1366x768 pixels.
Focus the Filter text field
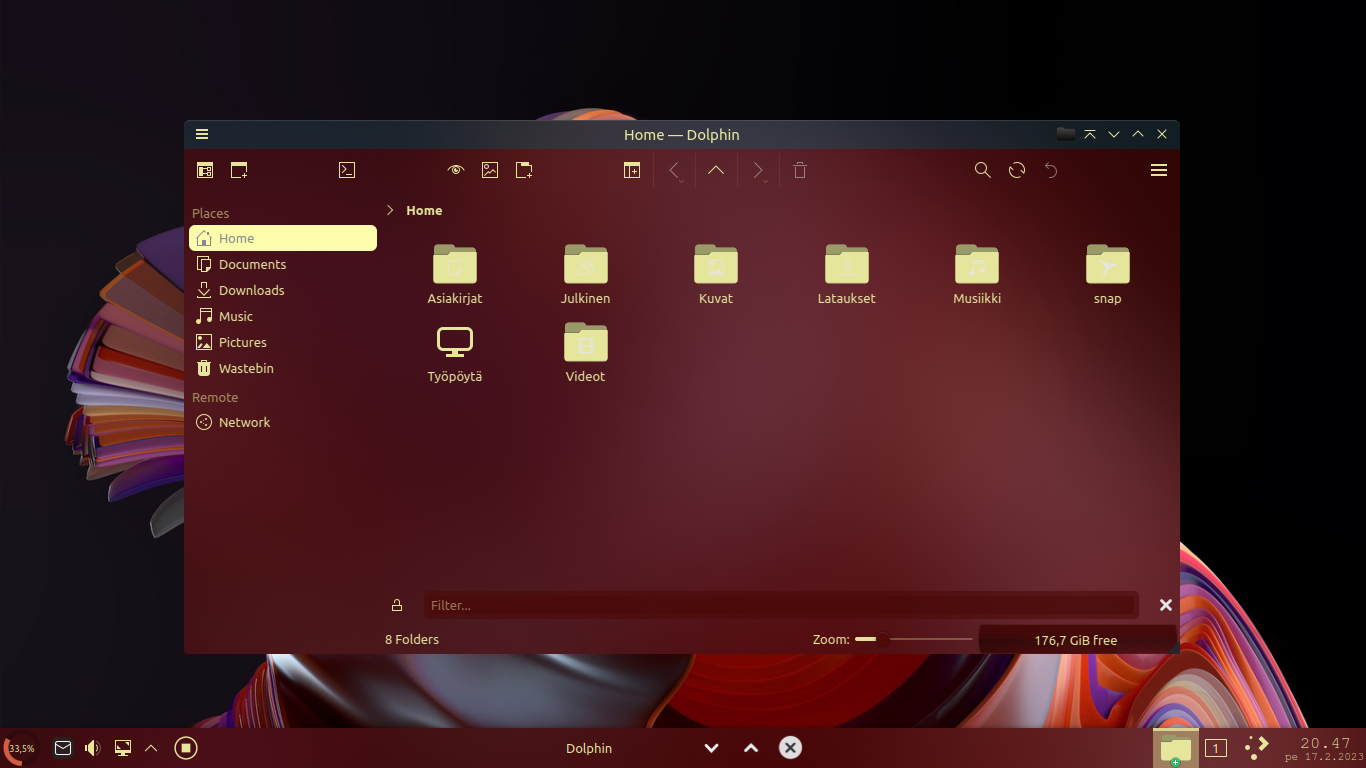point(781,605)
